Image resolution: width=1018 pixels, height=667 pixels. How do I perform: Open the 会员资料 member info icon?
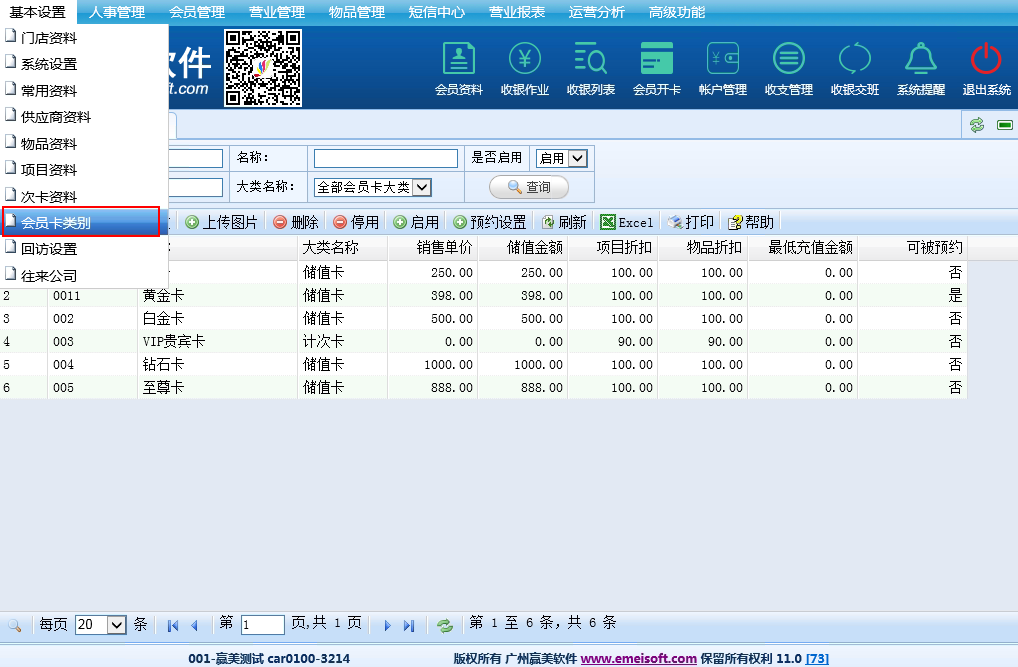(x=458, y=68)
